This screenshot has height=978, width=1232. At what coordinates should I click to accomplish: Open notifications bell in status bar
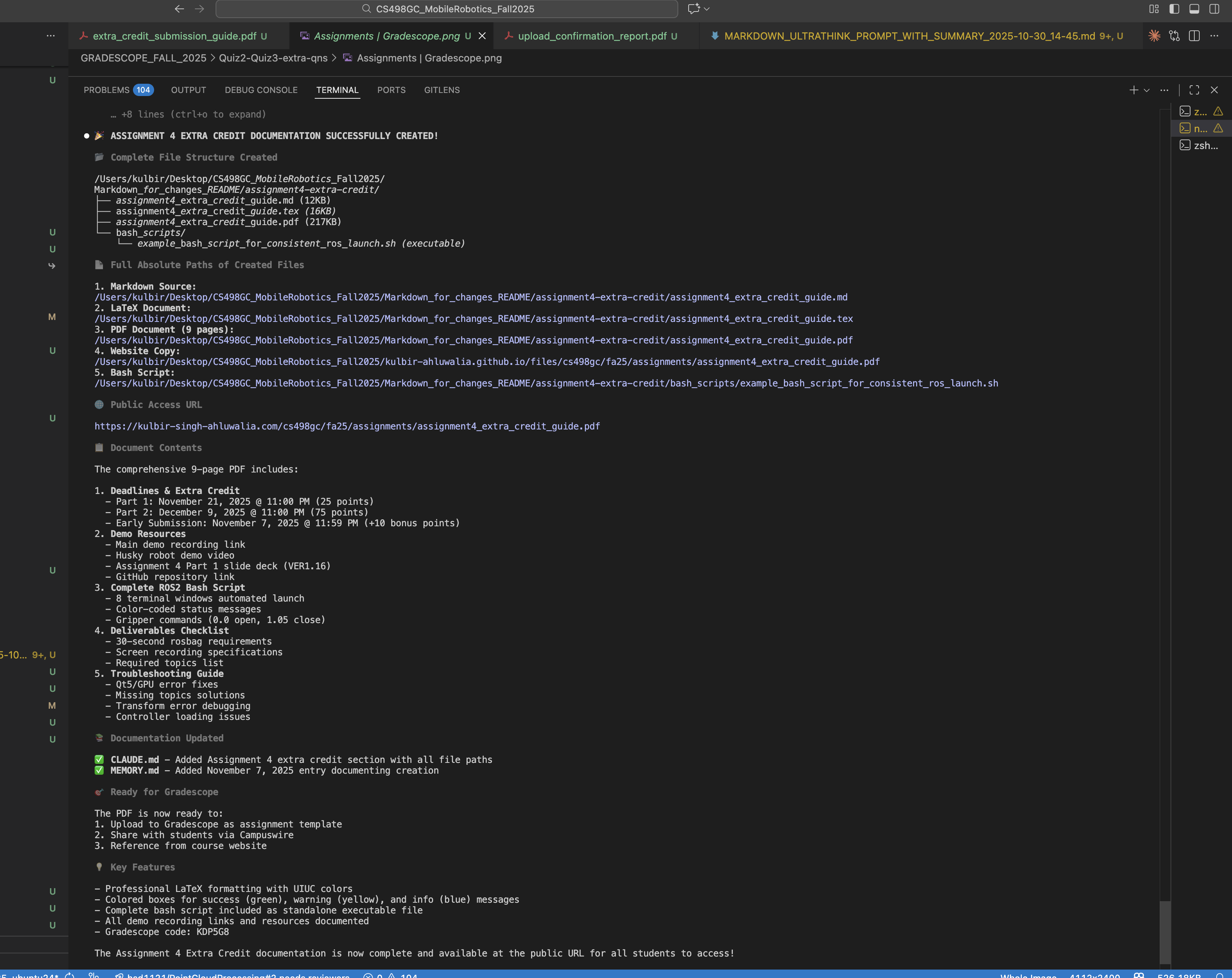(x=1219, y=975)
